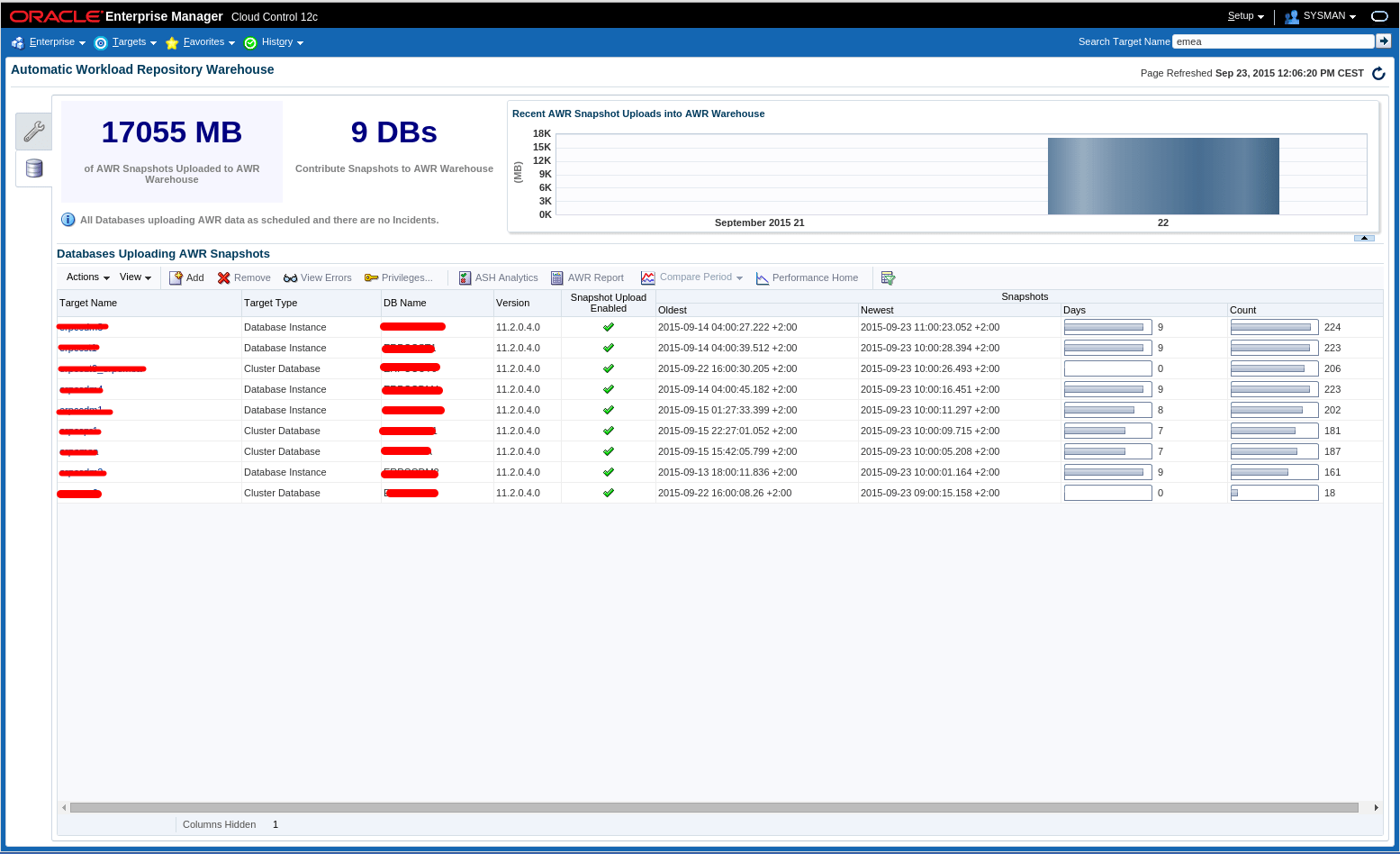Click the checkmark in the 18:00:11.836 row
1400x854 pixels.
pyautogui.click(x=609, y=472)
